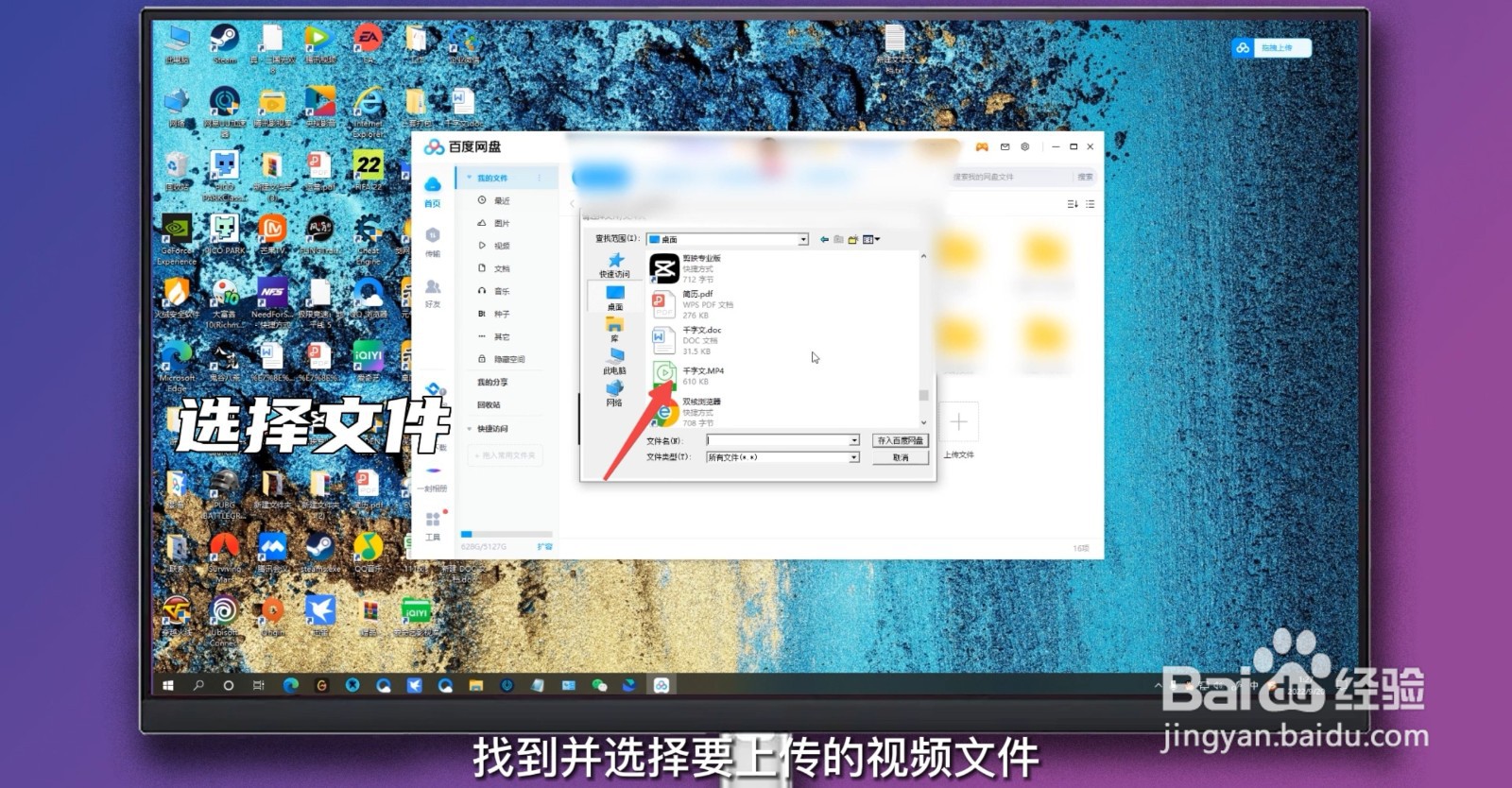Open the 文件类型 filter dropdown
This screenshot has width=1512, height=788.
coord(853,457)
